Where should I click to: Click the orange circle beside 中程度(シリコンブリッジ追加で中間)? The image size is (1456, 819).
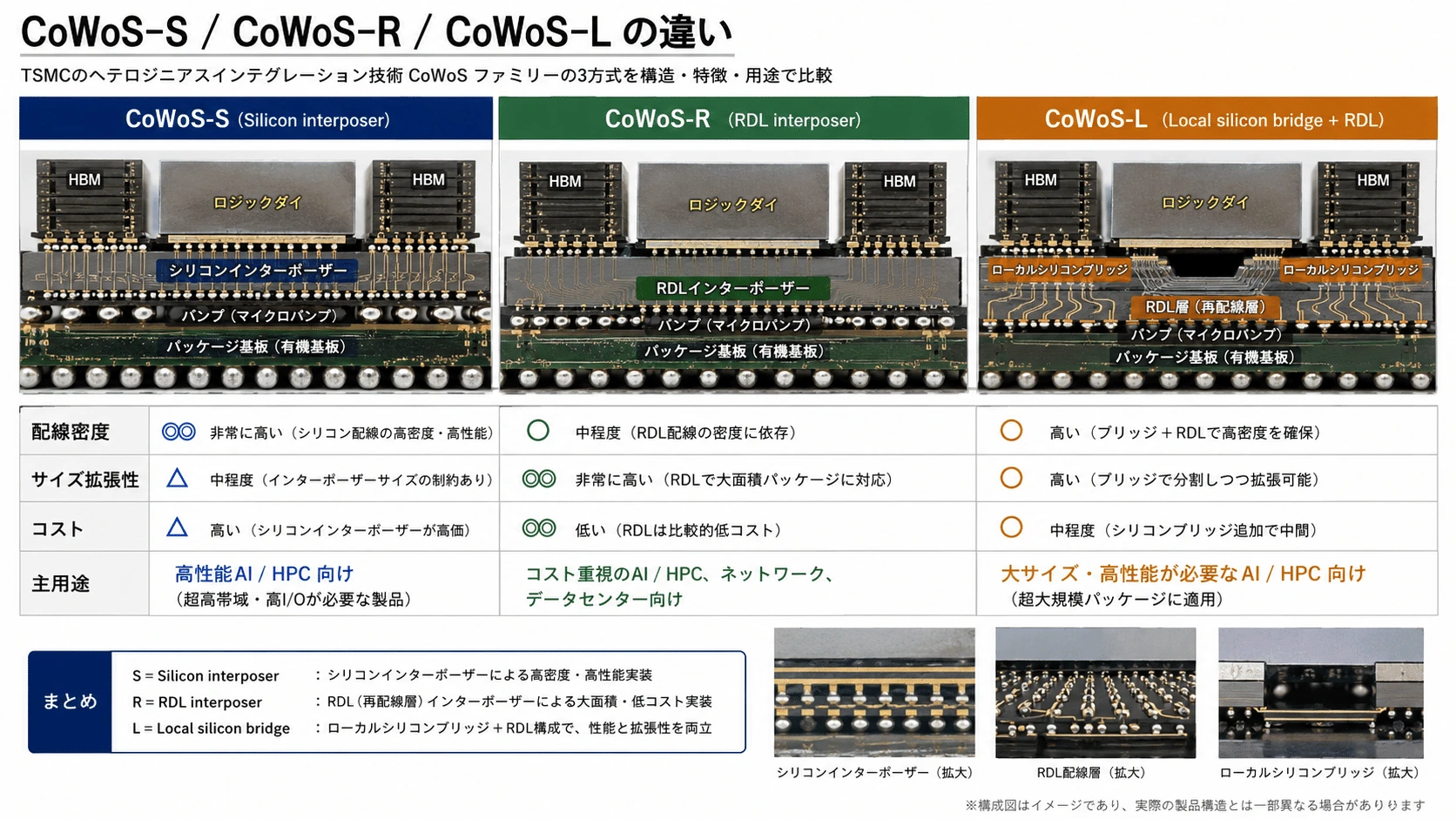tap(1011, 527)
